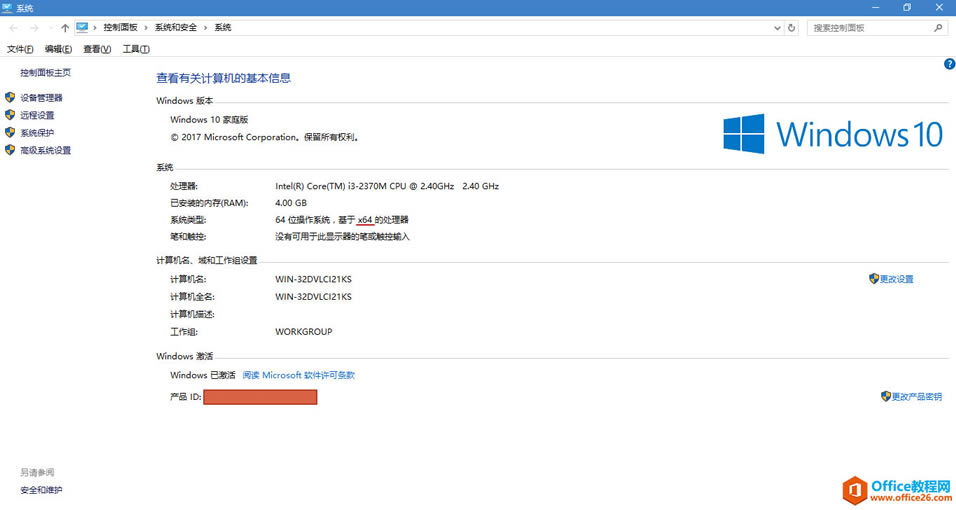Viewport: 956px width, 510px height.
Task: Click the 4.00 GB RAM value
Action: [291, 203]
